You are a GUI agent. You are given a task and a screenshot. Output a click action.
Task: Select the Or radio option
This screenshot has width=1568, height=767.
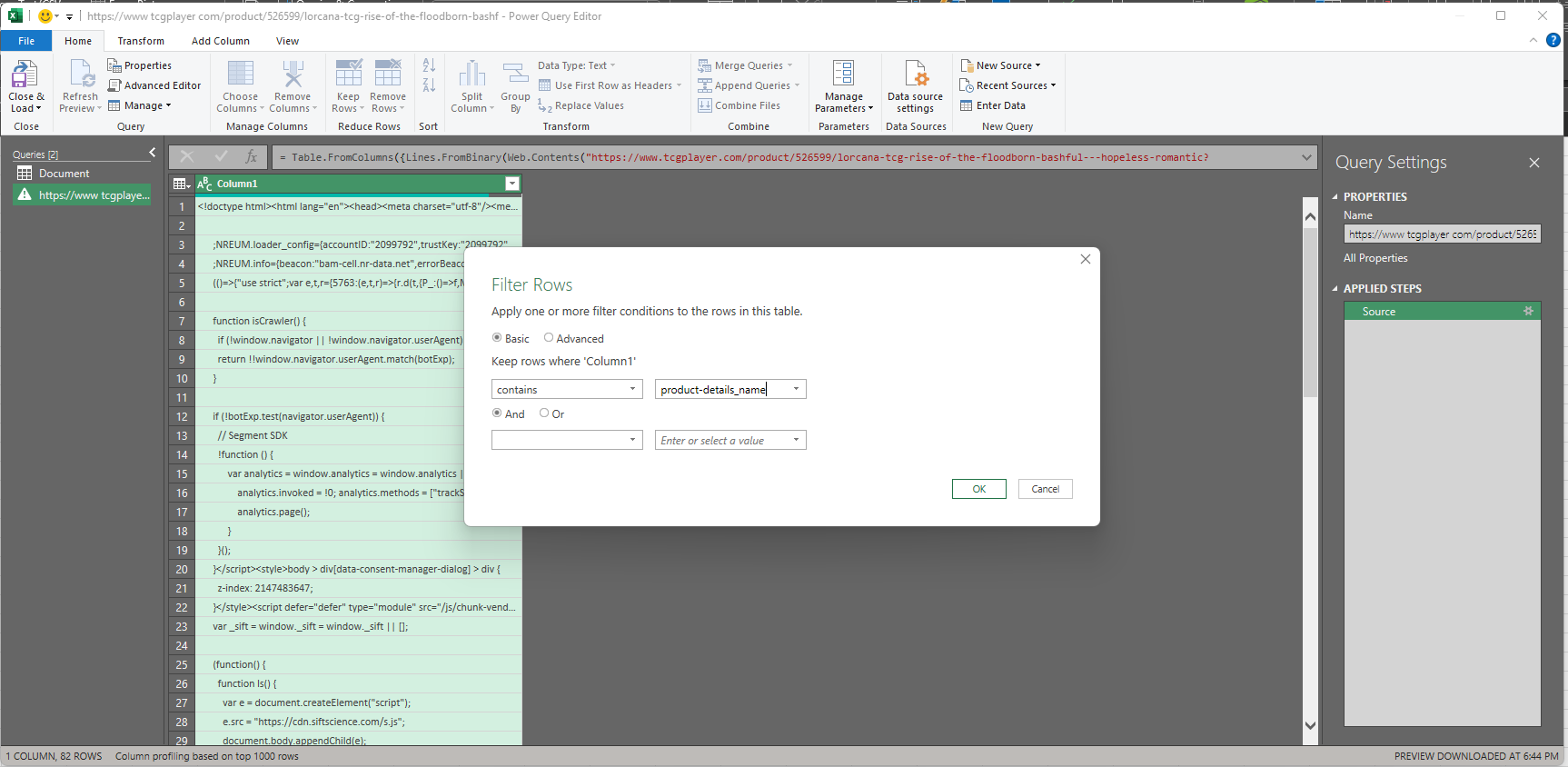pos(544,413)
